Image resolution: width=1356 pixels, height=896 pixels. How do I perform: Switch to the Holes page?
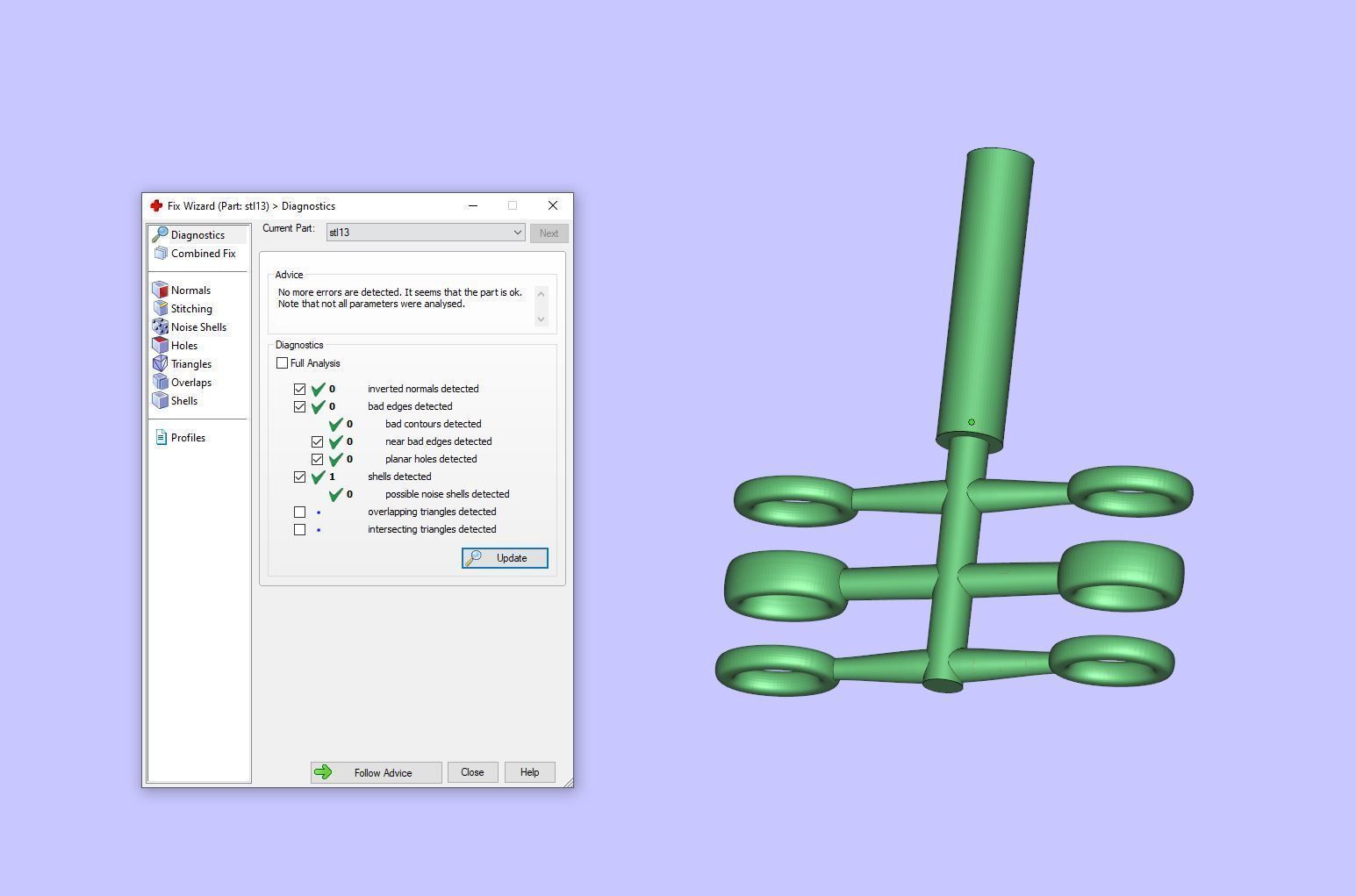[x=184, y=346]
